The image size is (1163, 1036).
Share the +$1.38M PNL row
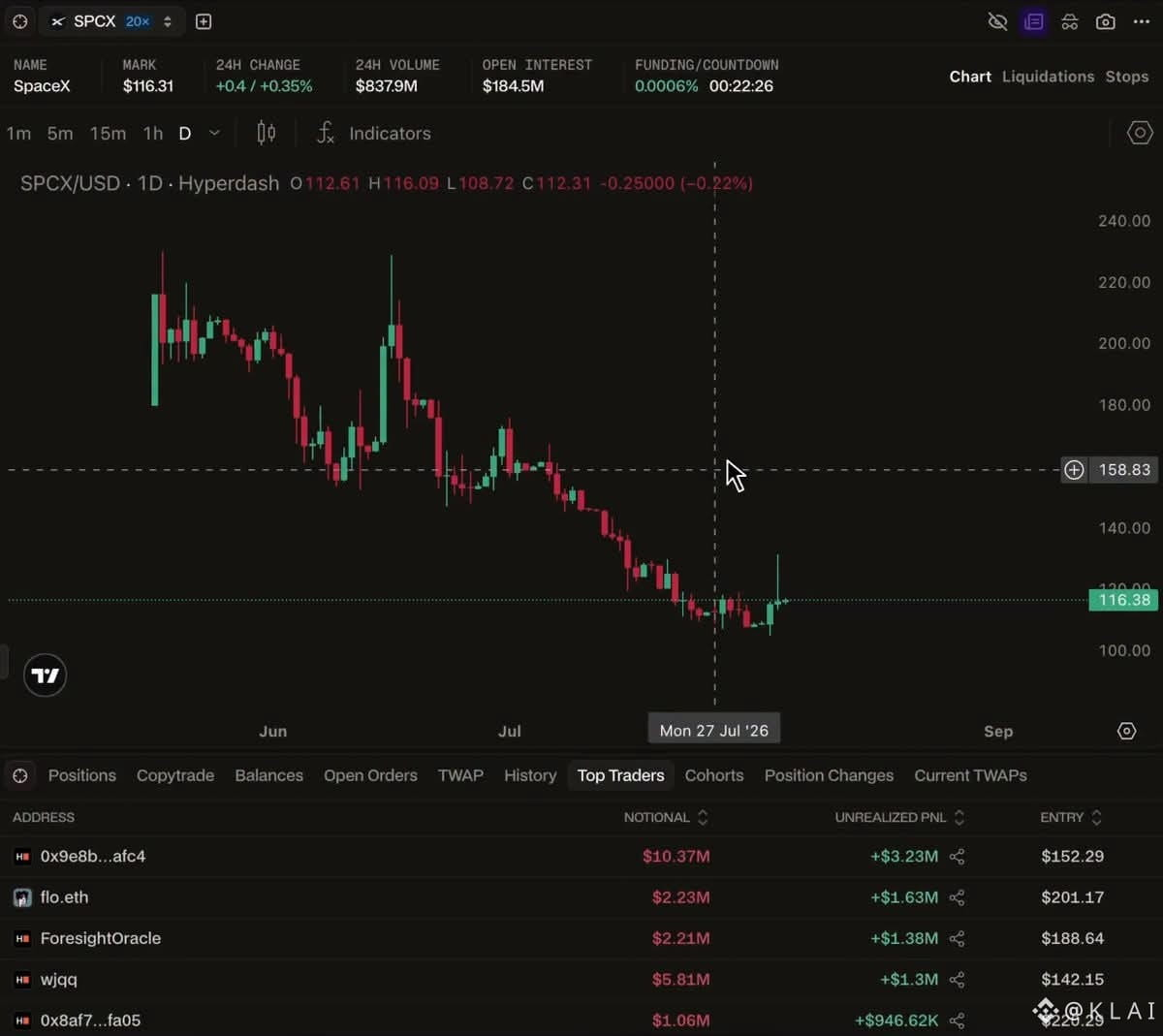tap(957, 938)
